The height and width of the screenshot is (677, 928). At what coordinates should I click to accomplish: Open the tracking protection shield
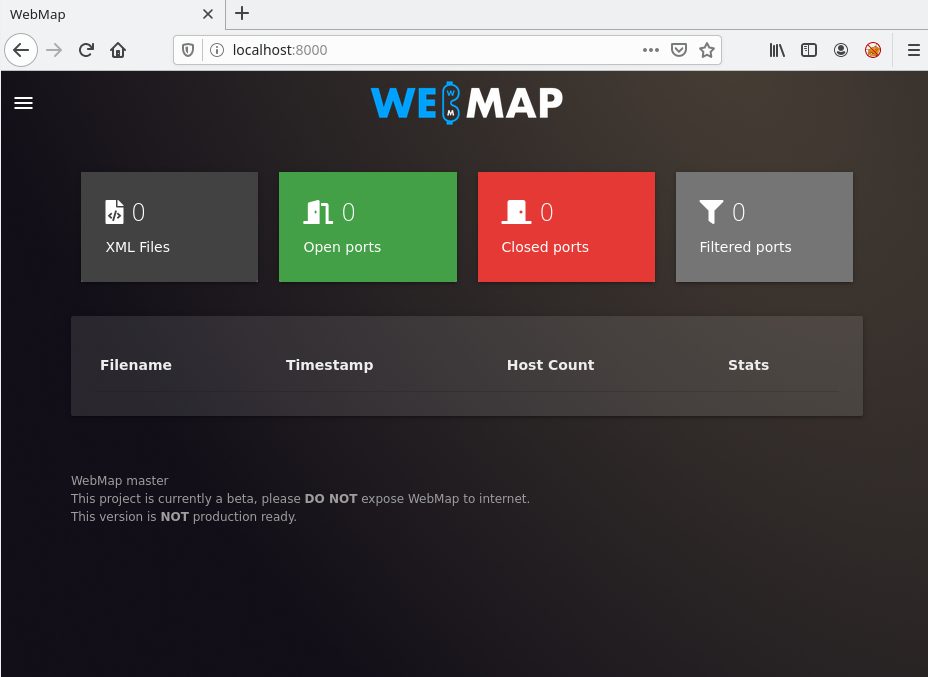click(188, 50)
